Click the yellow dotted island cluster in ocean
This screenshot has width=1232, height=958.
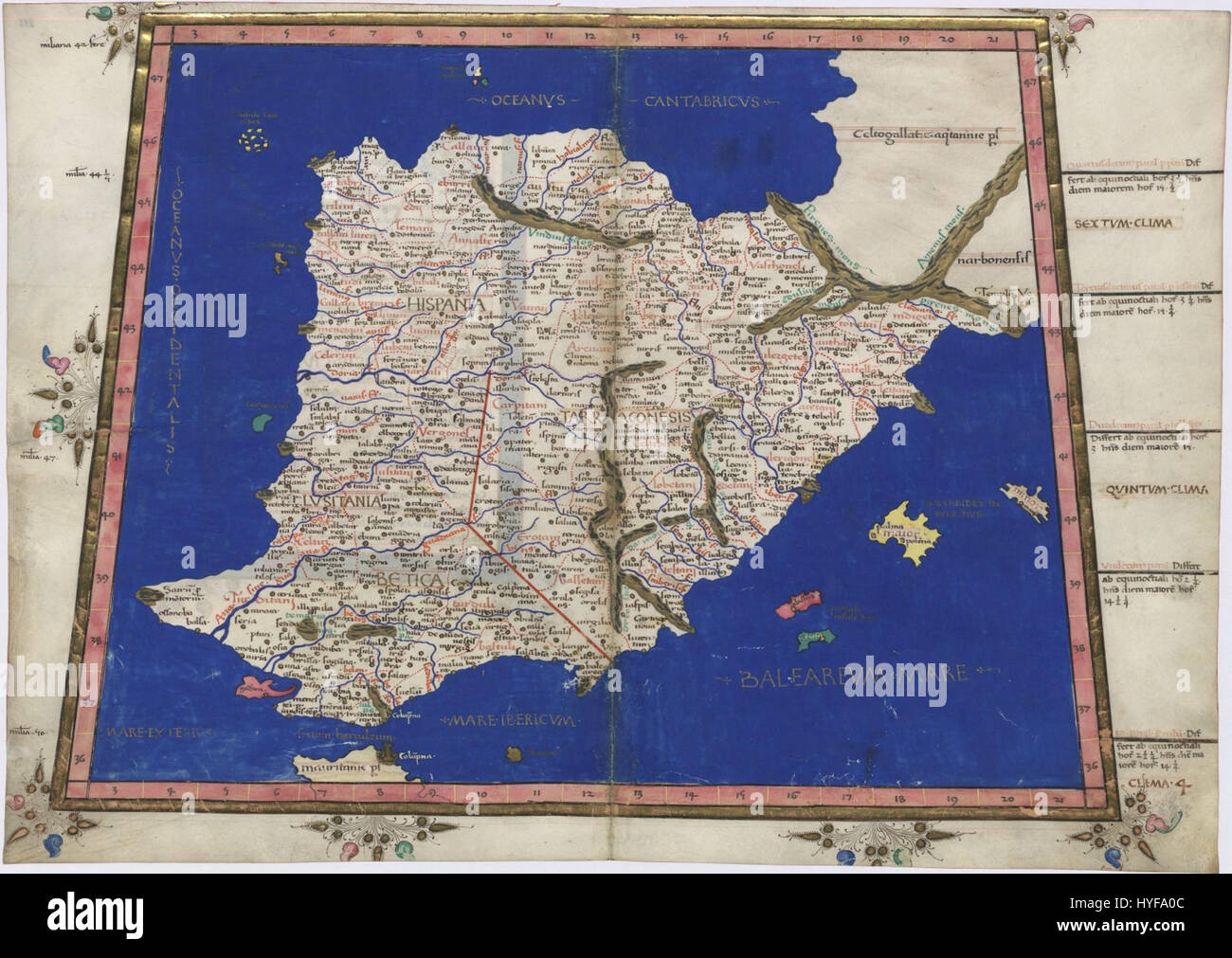(251, 140)
